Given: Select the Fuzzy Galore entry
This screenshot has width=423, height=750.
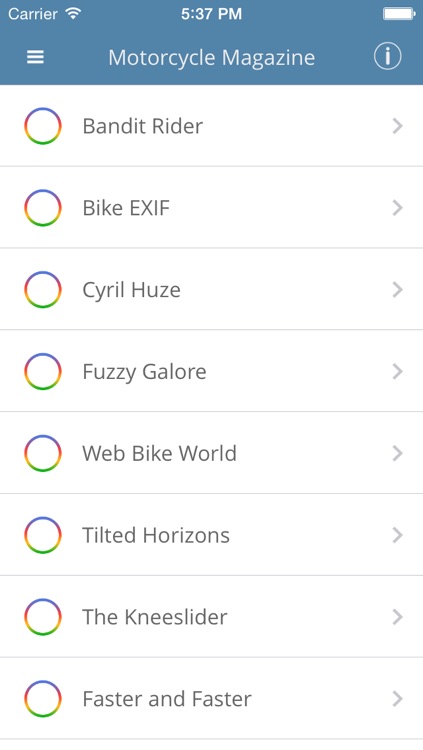Looking at the screenshot, I should (x=212, y=371).
